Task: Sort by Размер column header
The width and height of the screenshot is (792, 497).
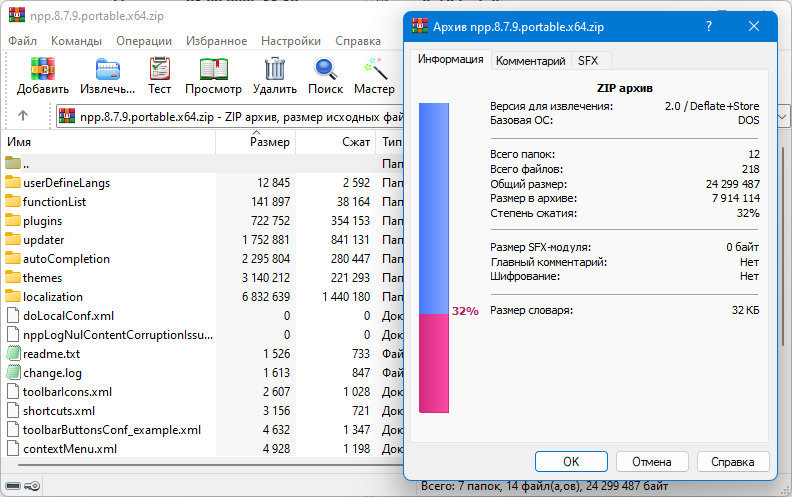Action: click(x=256, y=142)
